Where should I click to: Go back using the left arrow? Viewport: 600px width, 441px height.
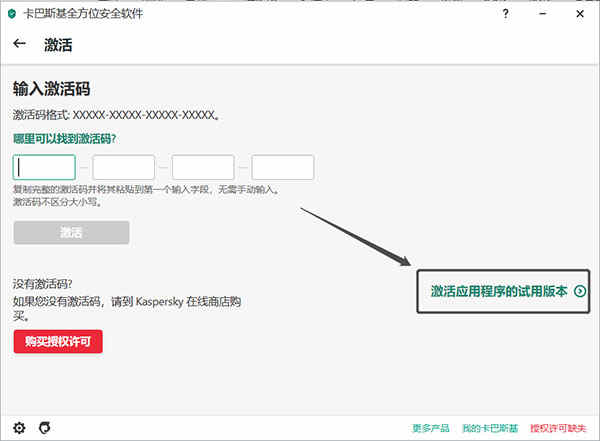[19, 44]
